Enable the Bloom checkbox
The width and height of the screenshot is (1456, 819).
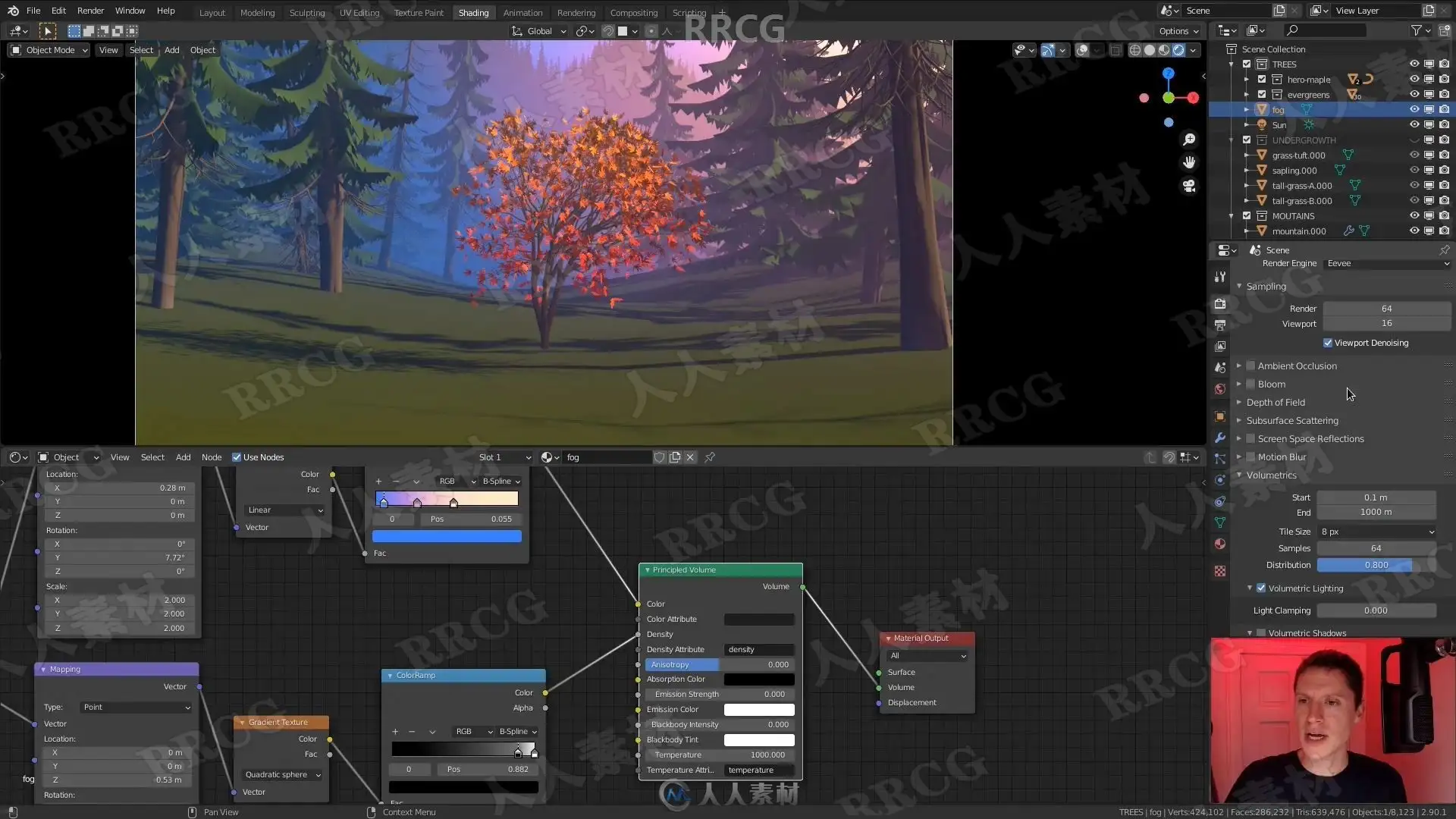[1251, 384]
